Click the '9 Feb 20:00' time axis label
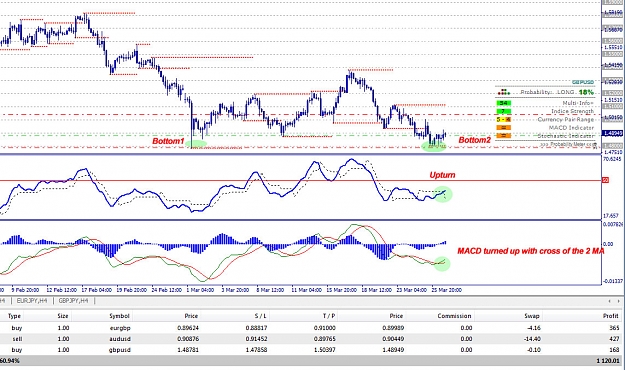Screen dimensions: 625x370 (25, 290)
